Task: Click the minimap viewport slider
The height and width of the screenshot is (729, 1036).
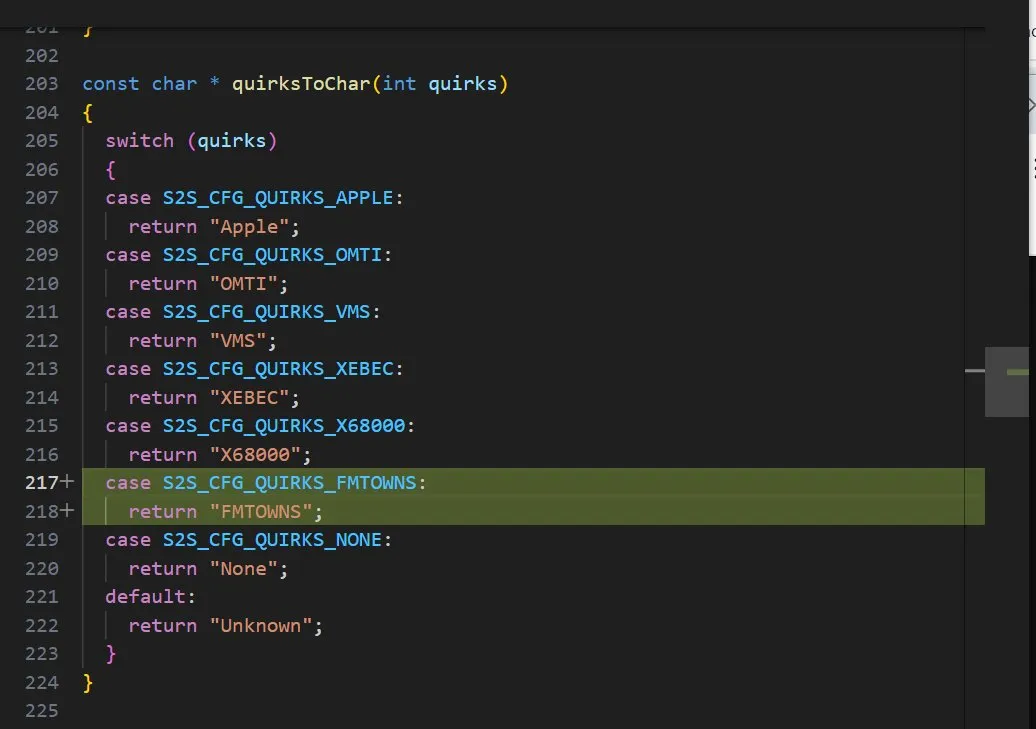Action: [1007, 382]
